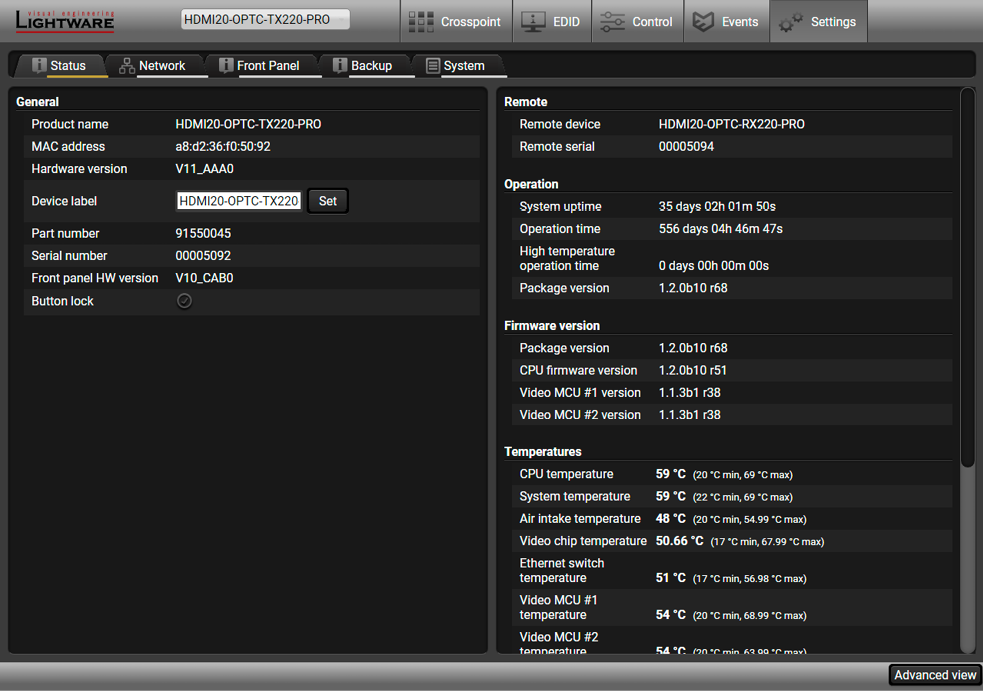
Task: Open the device selector HDMI20-OPTC-TX220-PRO
Action: 265,19
